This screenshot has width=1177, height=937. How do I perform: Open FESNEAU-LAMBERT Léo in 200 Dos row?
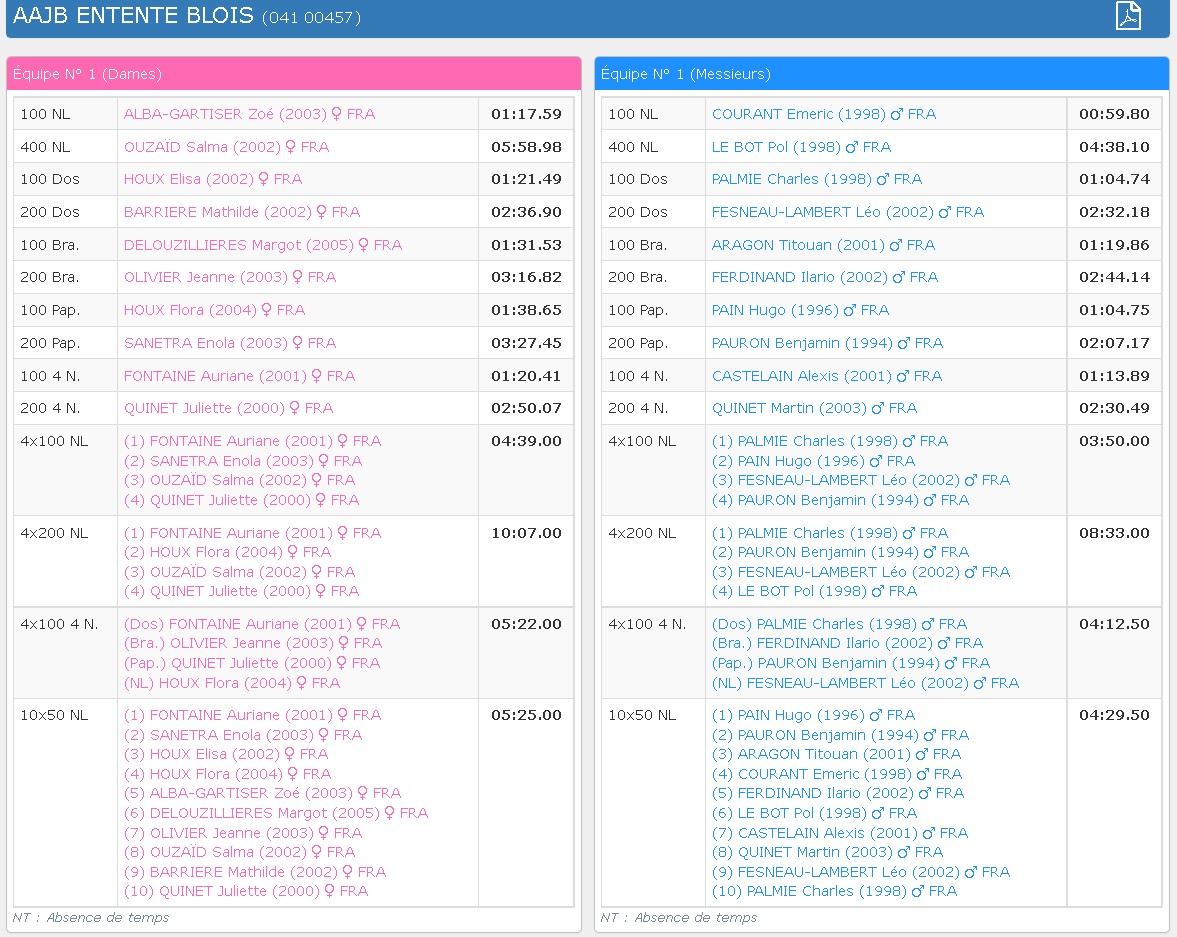point(847,212)
